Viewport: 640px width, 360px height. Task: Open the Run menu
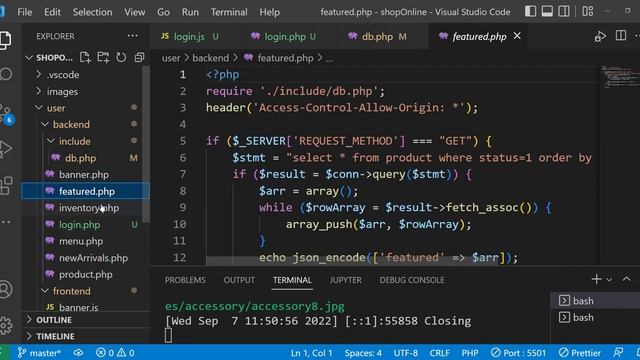point(190,12)
